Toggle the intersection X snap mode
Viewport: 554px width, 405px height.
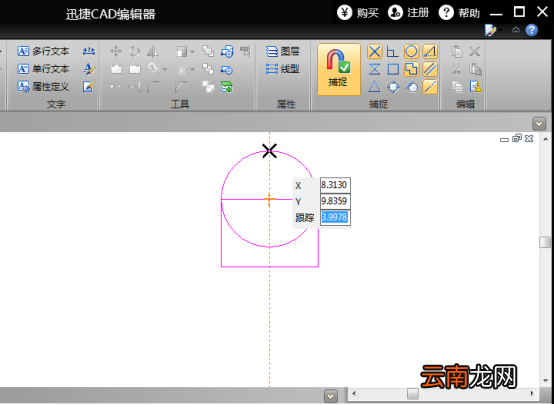click(375, 52)
